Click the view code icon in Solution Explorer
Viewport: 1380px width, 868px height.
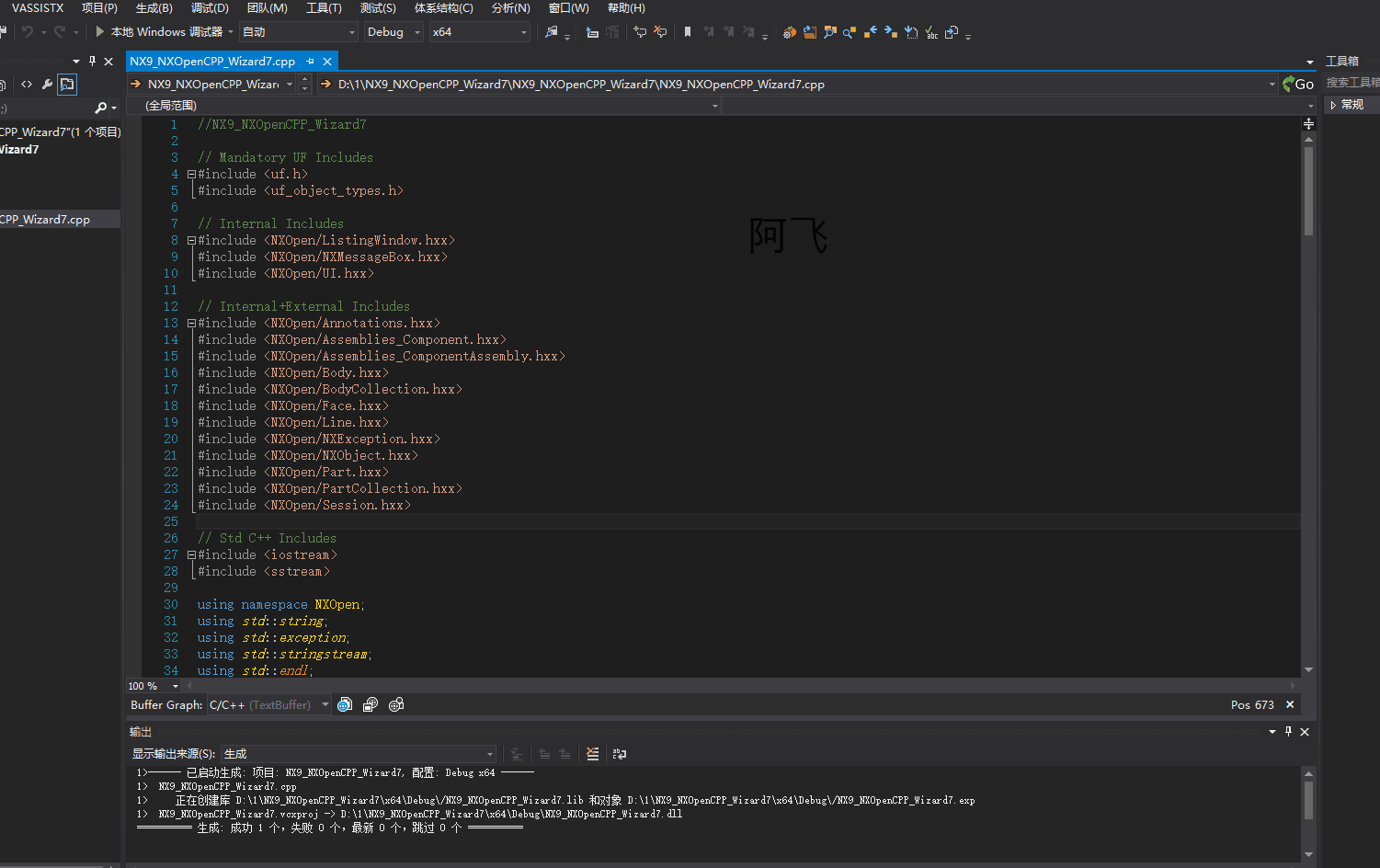pos(27,85)
